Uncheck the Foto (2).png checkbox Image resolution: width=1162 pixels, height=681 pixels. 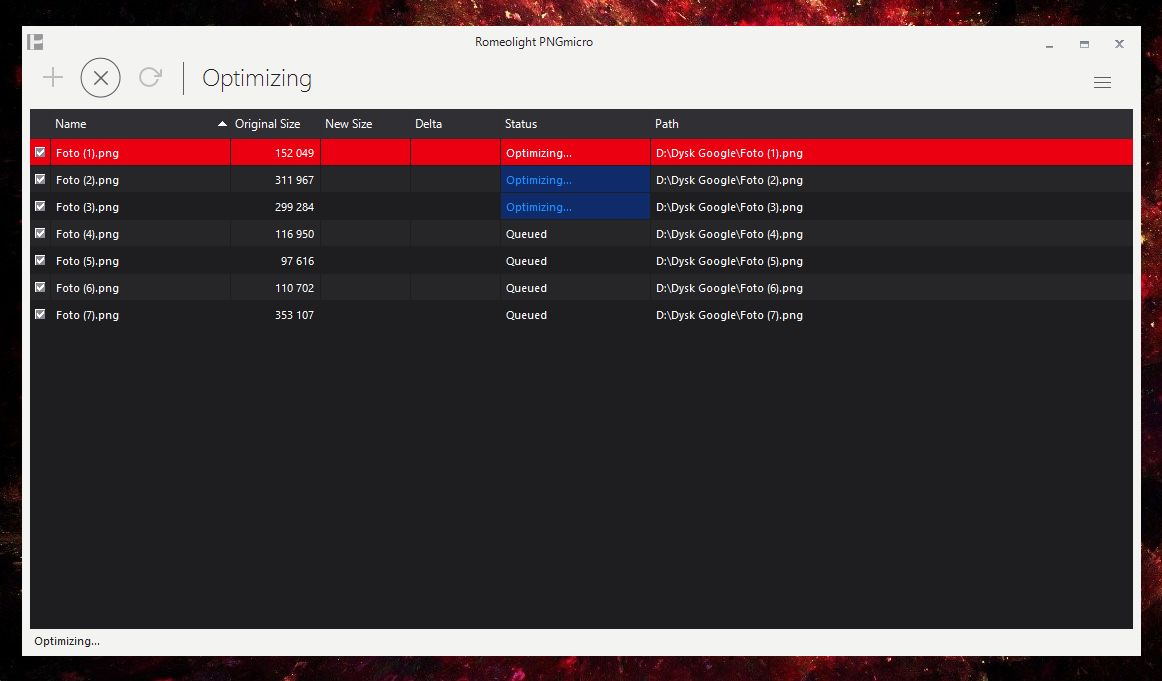[x=40, y=179]
